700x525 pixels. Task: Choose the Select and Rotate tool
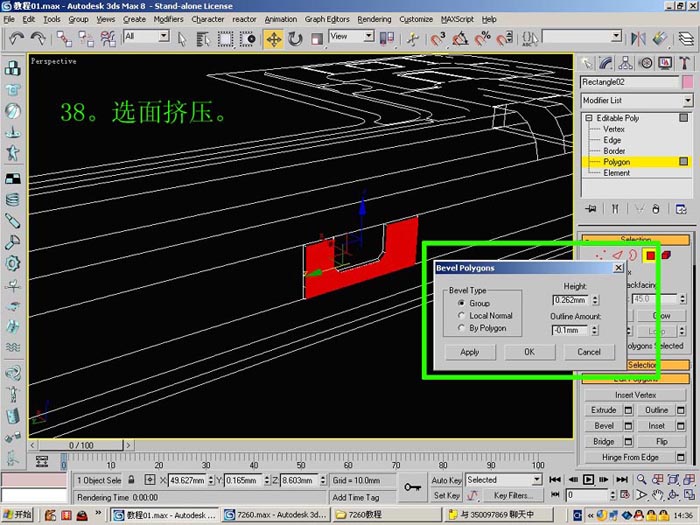[295, 39]
